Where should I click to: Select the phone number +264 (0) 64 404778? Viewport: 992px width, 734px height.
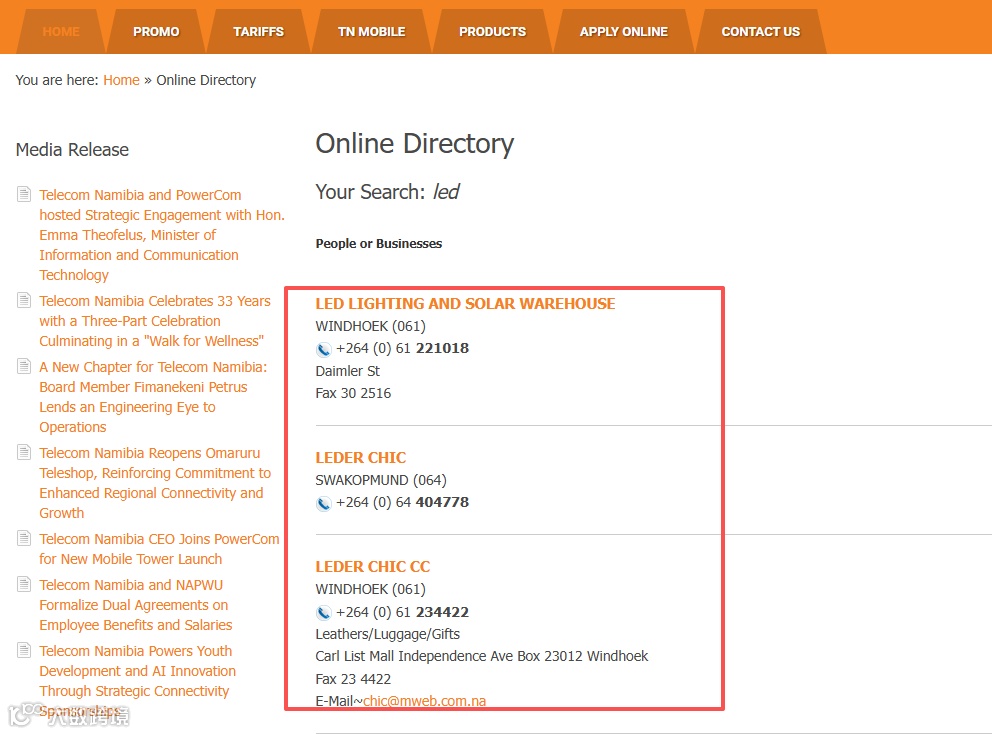coord(402,502)
